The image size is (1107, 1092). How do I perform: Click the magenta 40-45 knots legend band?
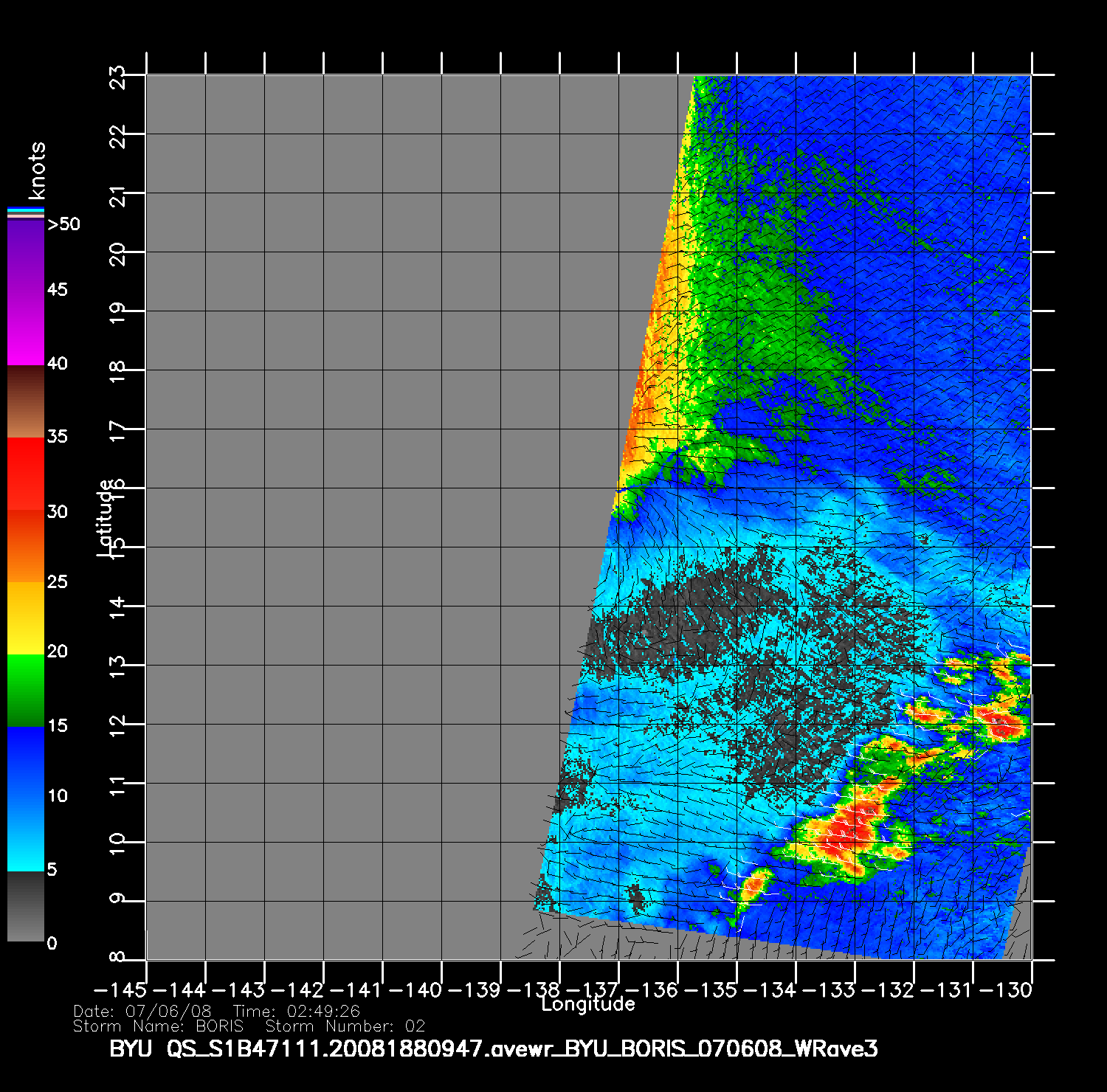(x=25, y=328)
